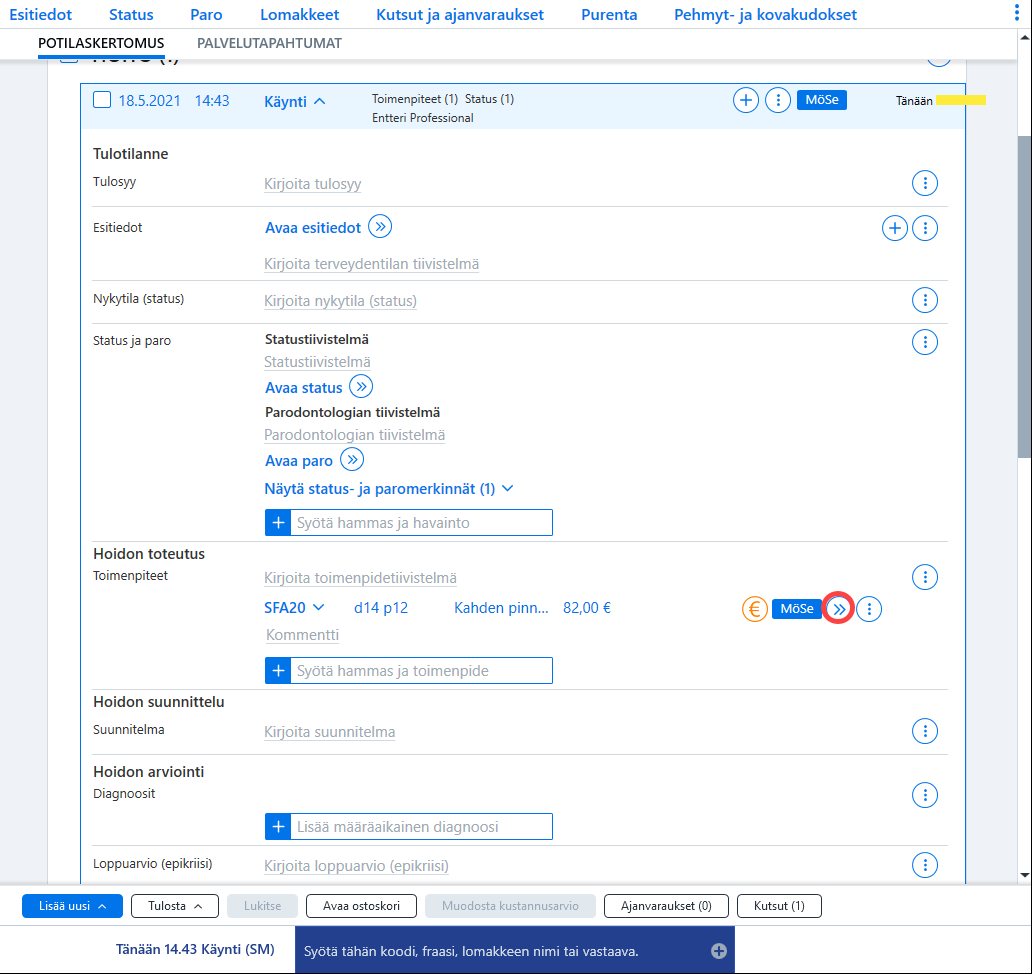Viewport: 1032px width, 974px height.
Task: Click the 82,00 € price
Action: (587, 607)
